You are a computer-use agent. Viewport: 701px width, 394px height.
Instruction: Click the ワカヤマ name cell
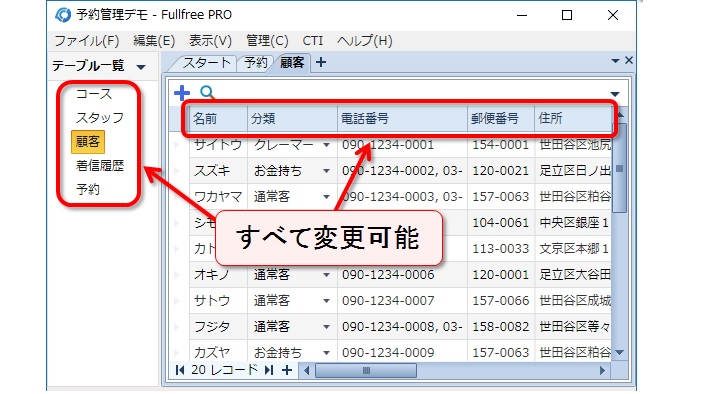218,197
